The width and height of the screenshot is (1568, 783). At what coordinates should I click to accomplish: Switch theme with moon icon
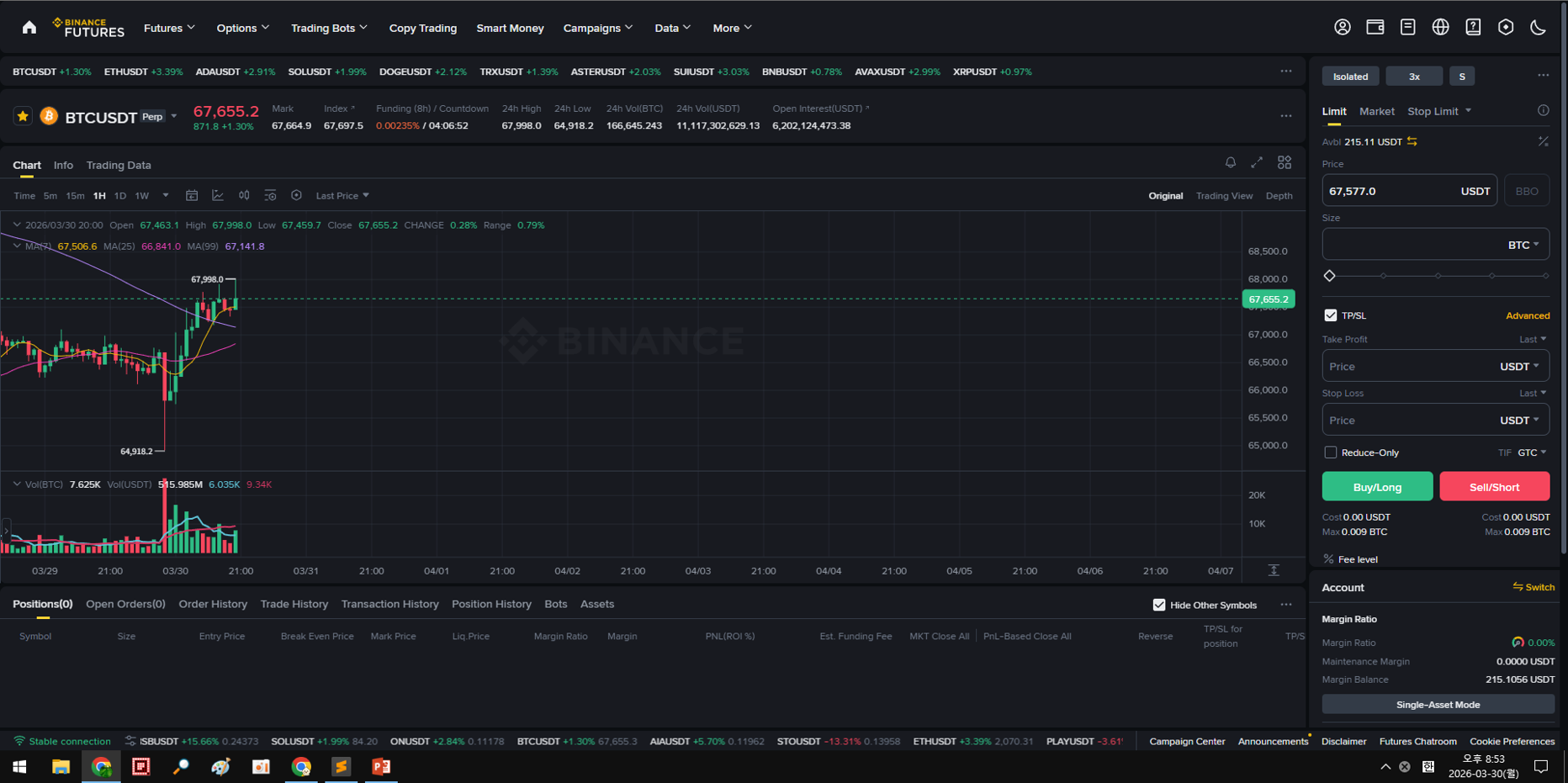1539,27
